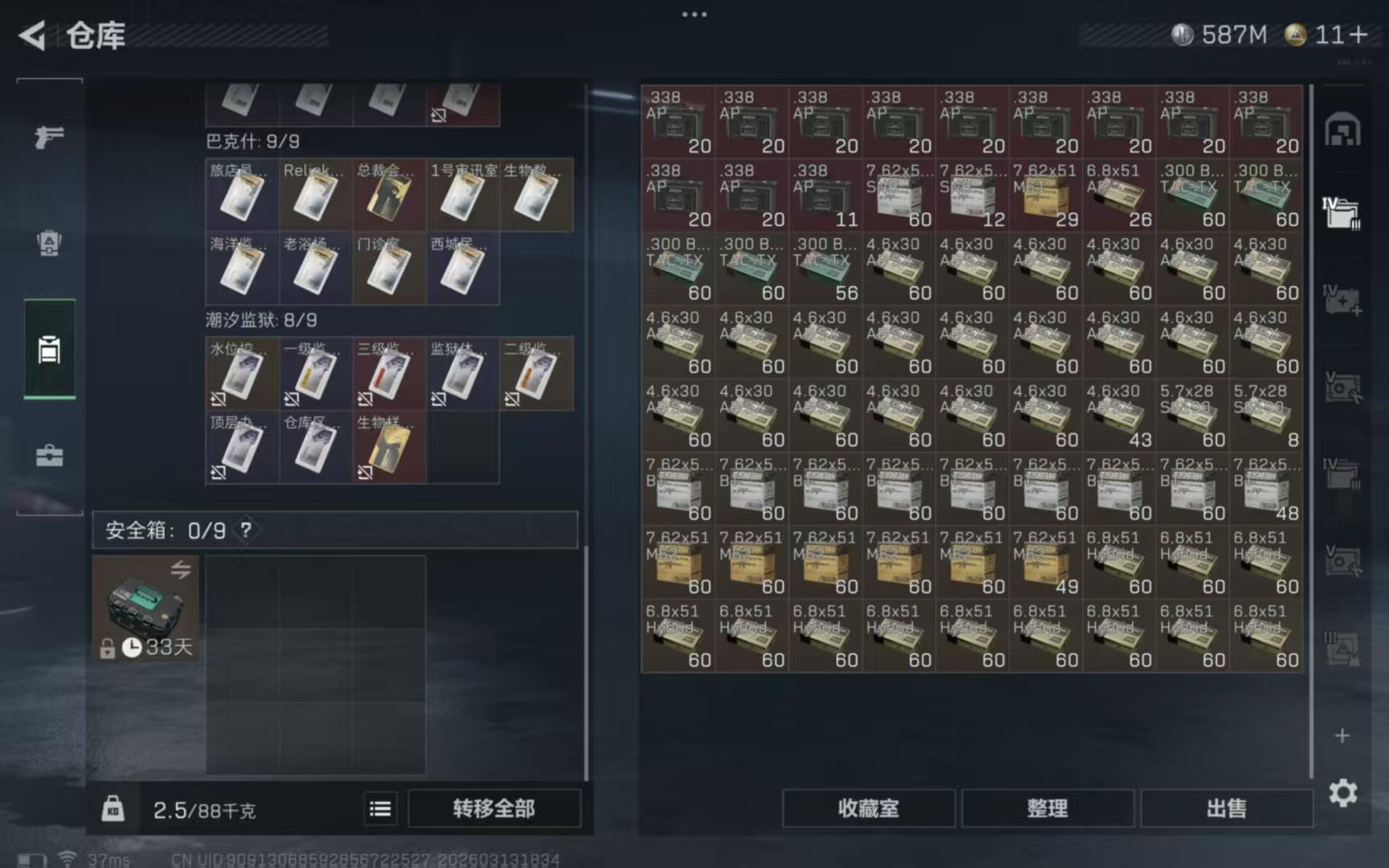Open the settings gear icon
The image size is (1389, 868).
click(x=1342, y=793)
